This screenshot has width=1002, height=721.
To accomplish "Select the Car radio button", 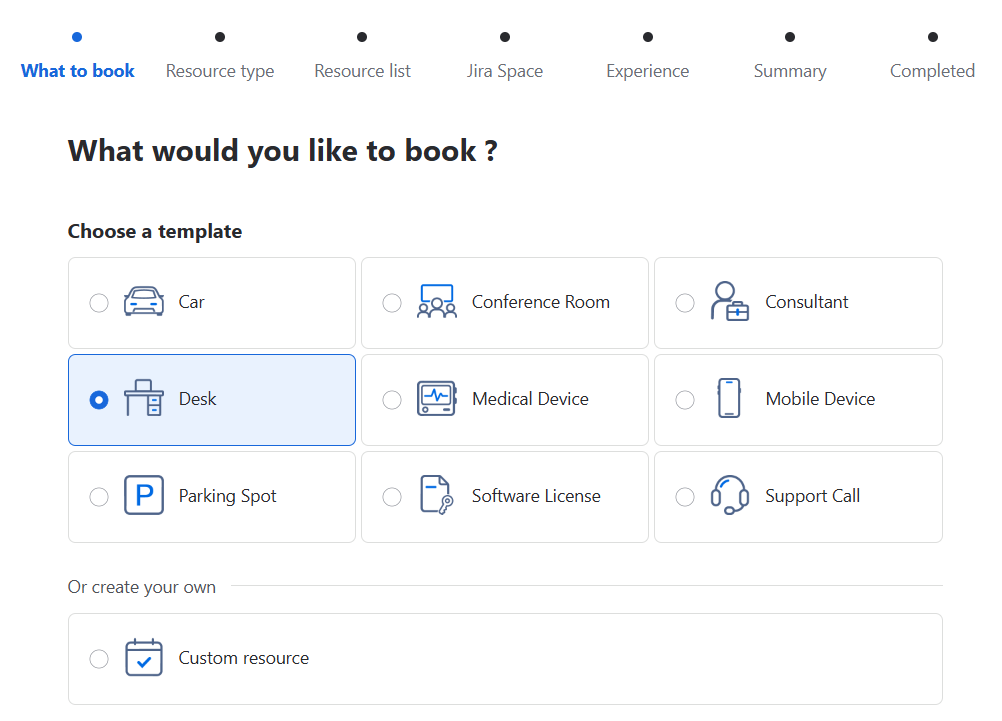I will [x=99, y=302].
